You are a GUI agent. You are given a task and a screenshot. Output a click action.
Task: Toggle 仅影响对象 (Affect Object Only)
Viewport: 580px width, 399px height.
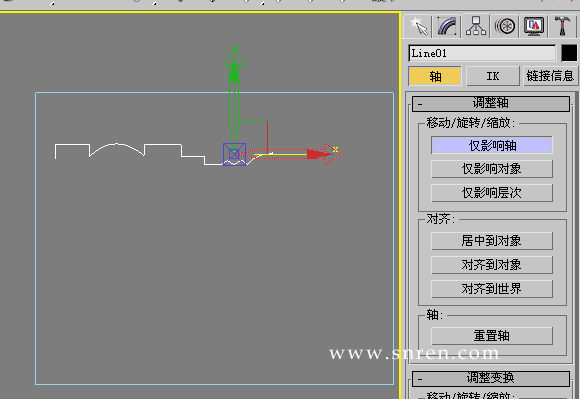point(492,169)
